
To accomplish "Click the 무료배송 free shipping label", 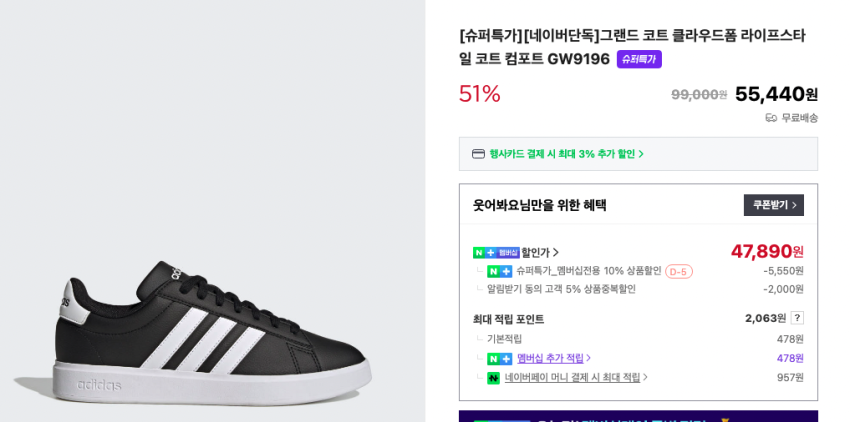I will pos(799,118).
